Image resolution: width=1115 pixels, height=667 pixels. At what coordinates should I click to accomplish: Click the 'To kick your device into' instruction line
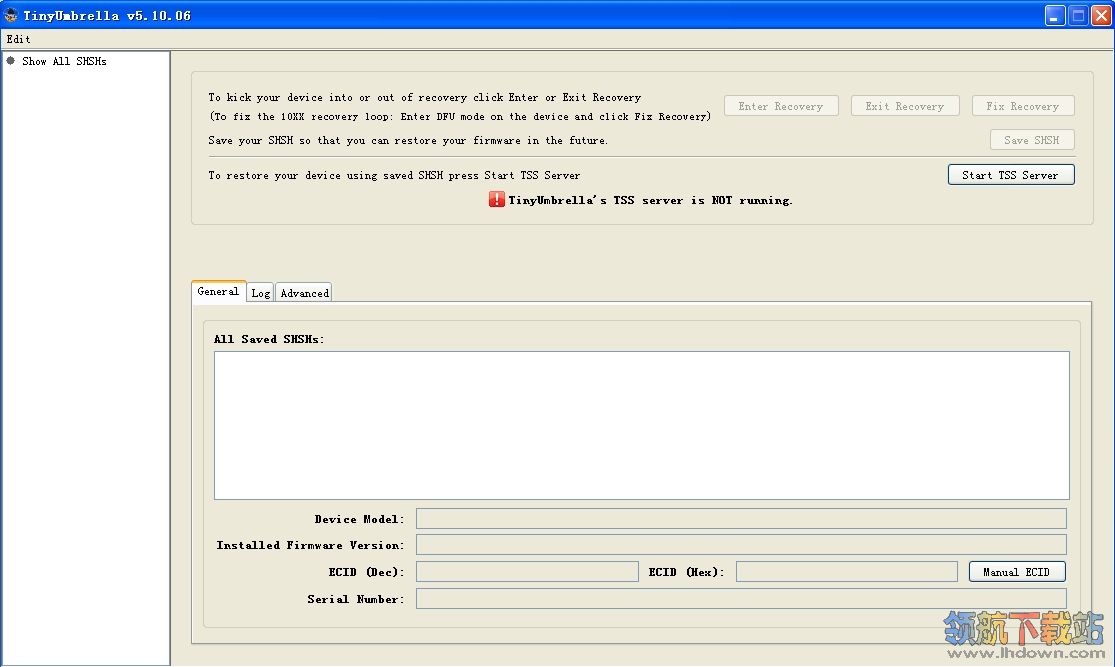coord(425,97)
